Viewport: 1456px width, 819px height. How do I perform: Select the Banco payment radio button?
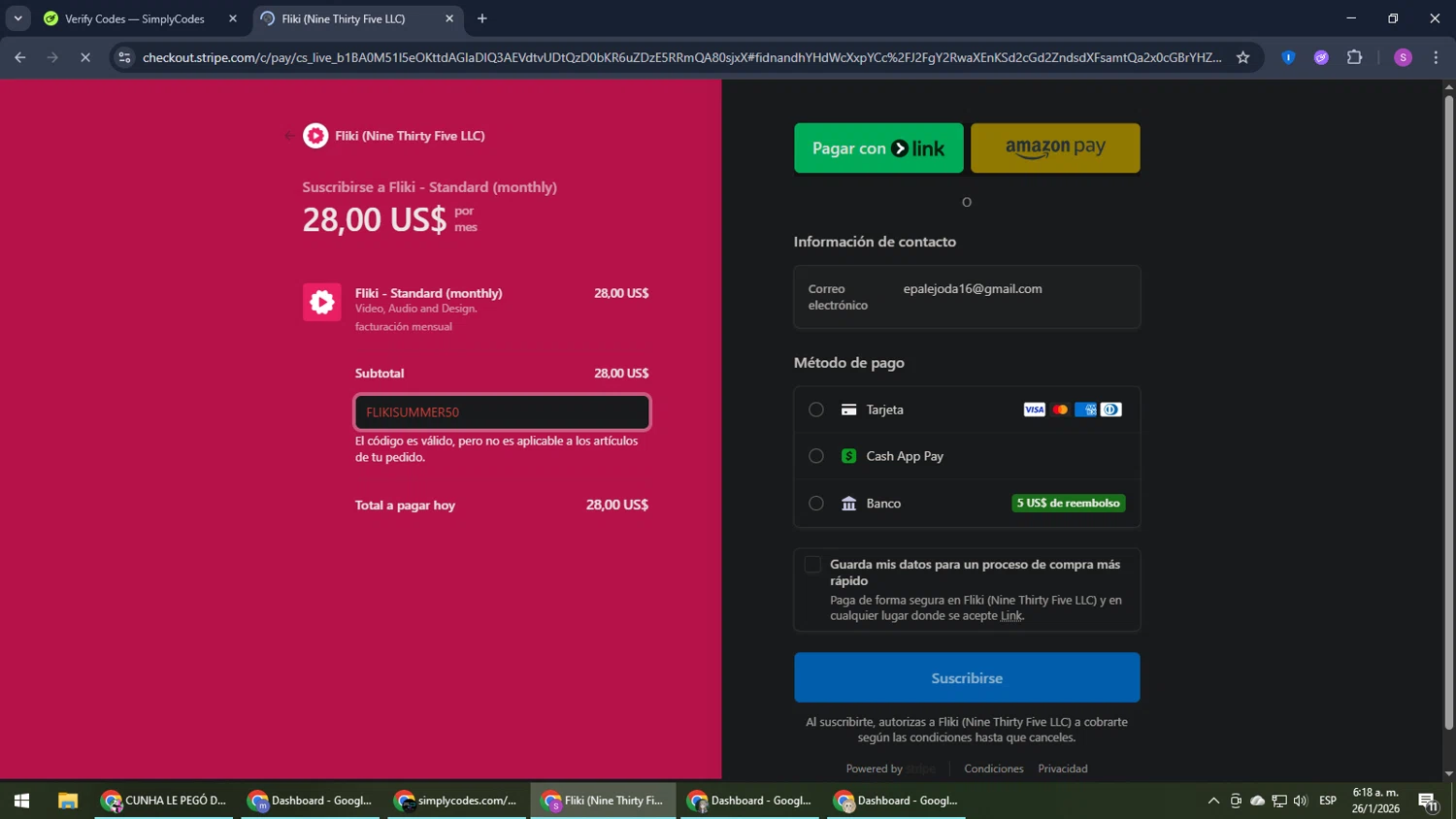tap(816, 504)
